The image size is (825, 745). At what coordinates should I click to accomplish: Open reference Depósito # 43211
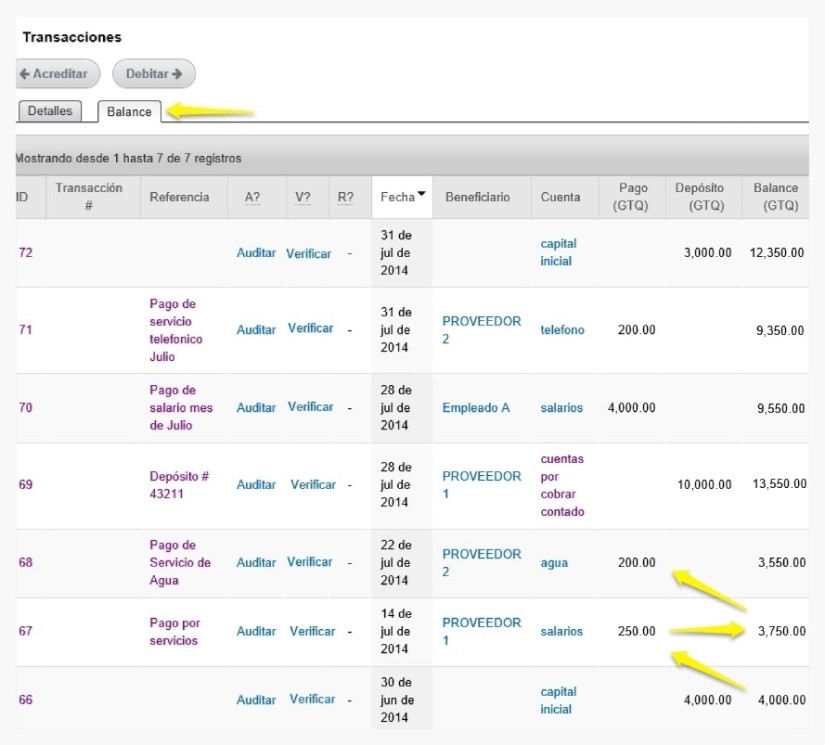(179, 485)
